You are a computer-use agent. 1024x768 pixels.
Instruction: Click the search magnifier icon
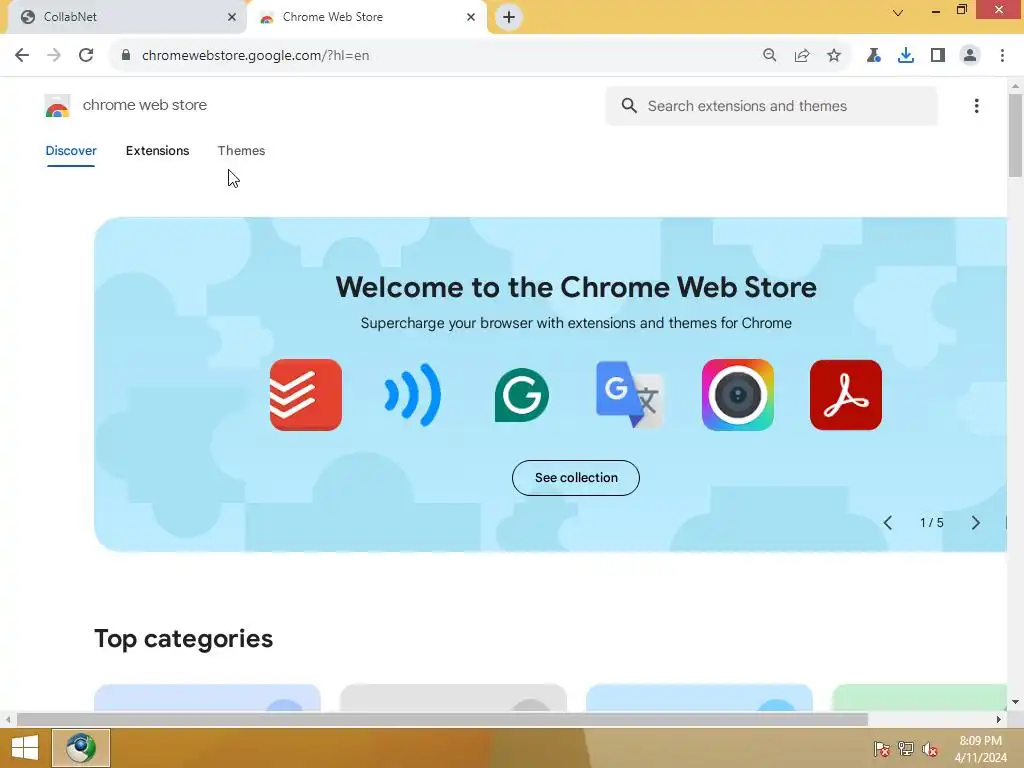coord(629,106)
